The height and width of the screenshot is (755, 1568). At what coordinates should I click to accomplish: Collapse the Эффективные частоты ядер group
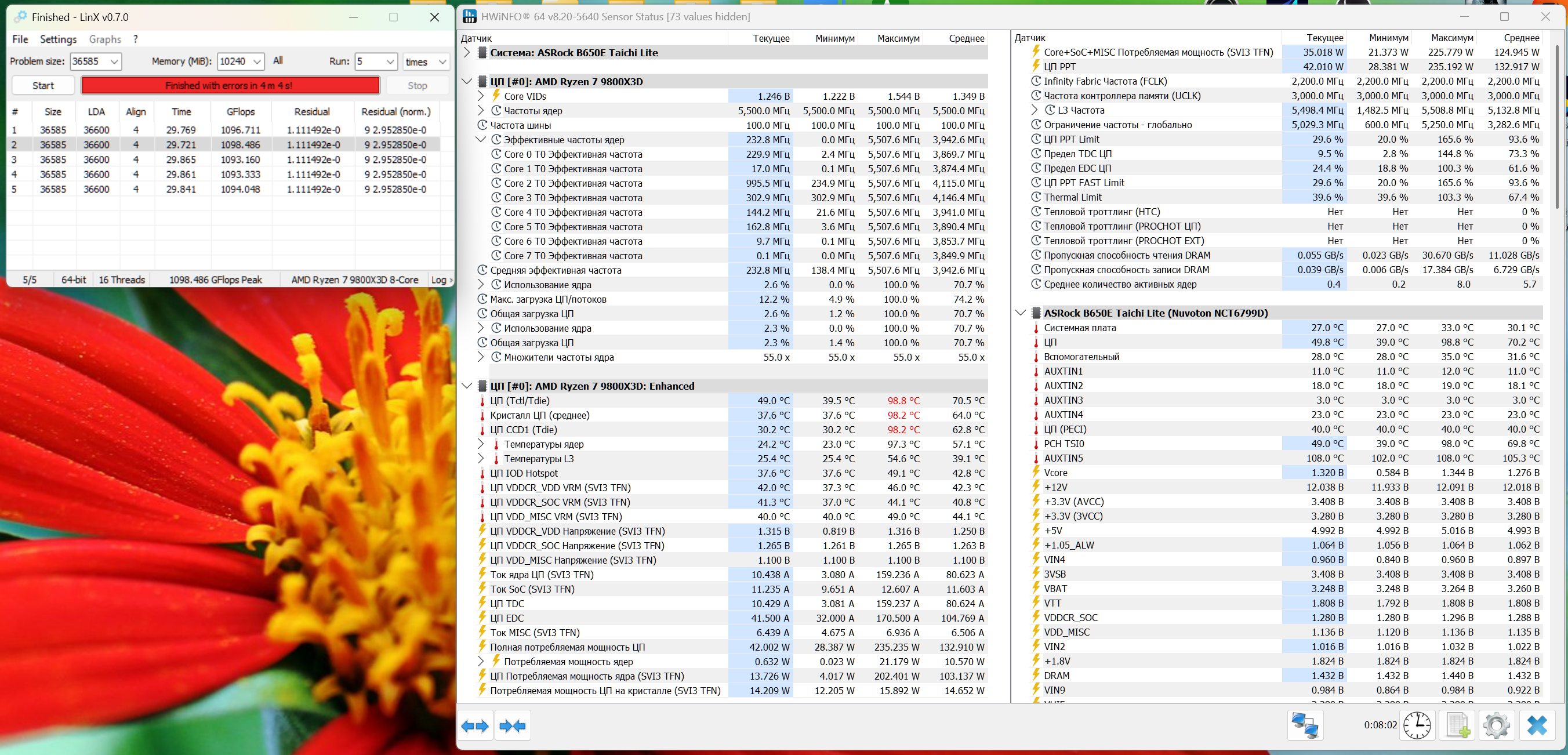point(480,139)
